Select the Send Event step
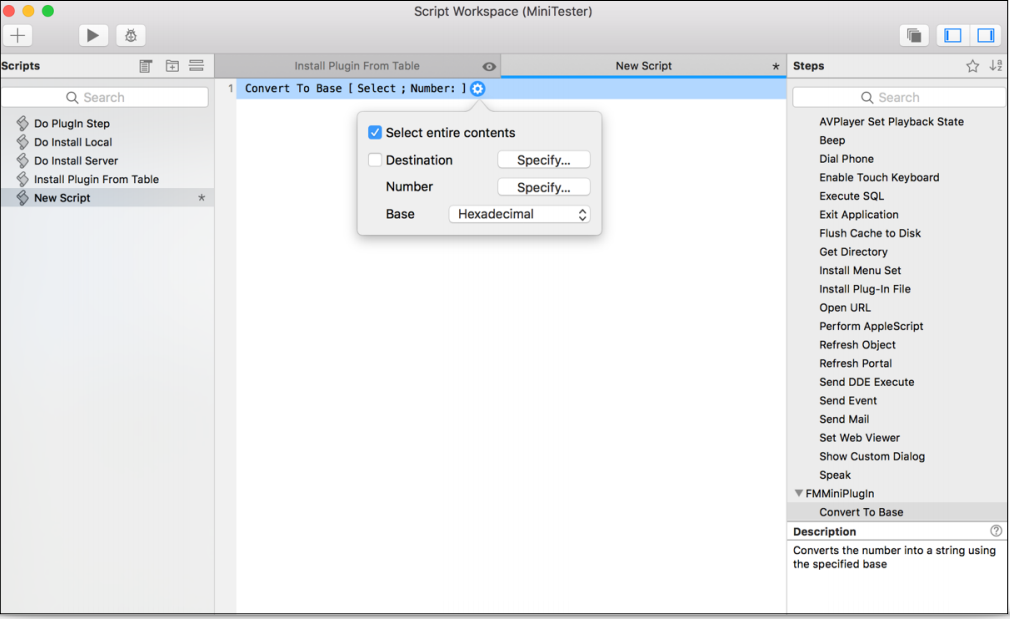1010x619 pixels. tap(848, 401)
